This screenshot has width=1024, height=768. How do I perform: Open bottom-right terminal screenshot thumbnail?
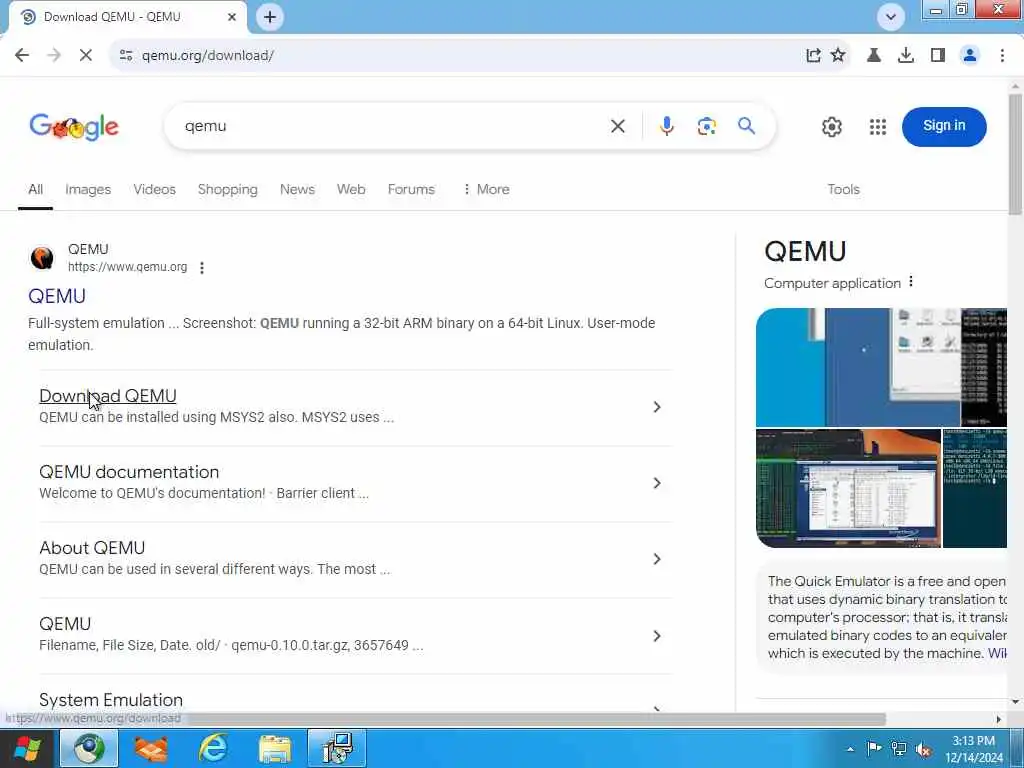[x=975, y=488]
